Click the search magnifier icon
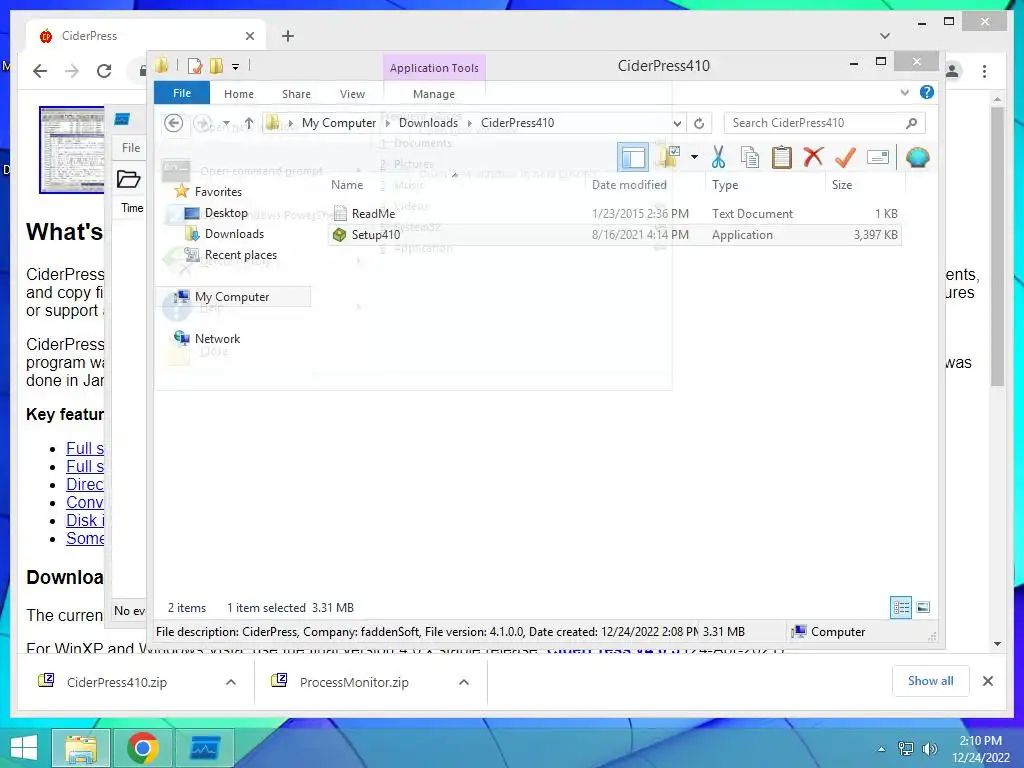This screenshot has width=1024, height=768. [912, 123]
